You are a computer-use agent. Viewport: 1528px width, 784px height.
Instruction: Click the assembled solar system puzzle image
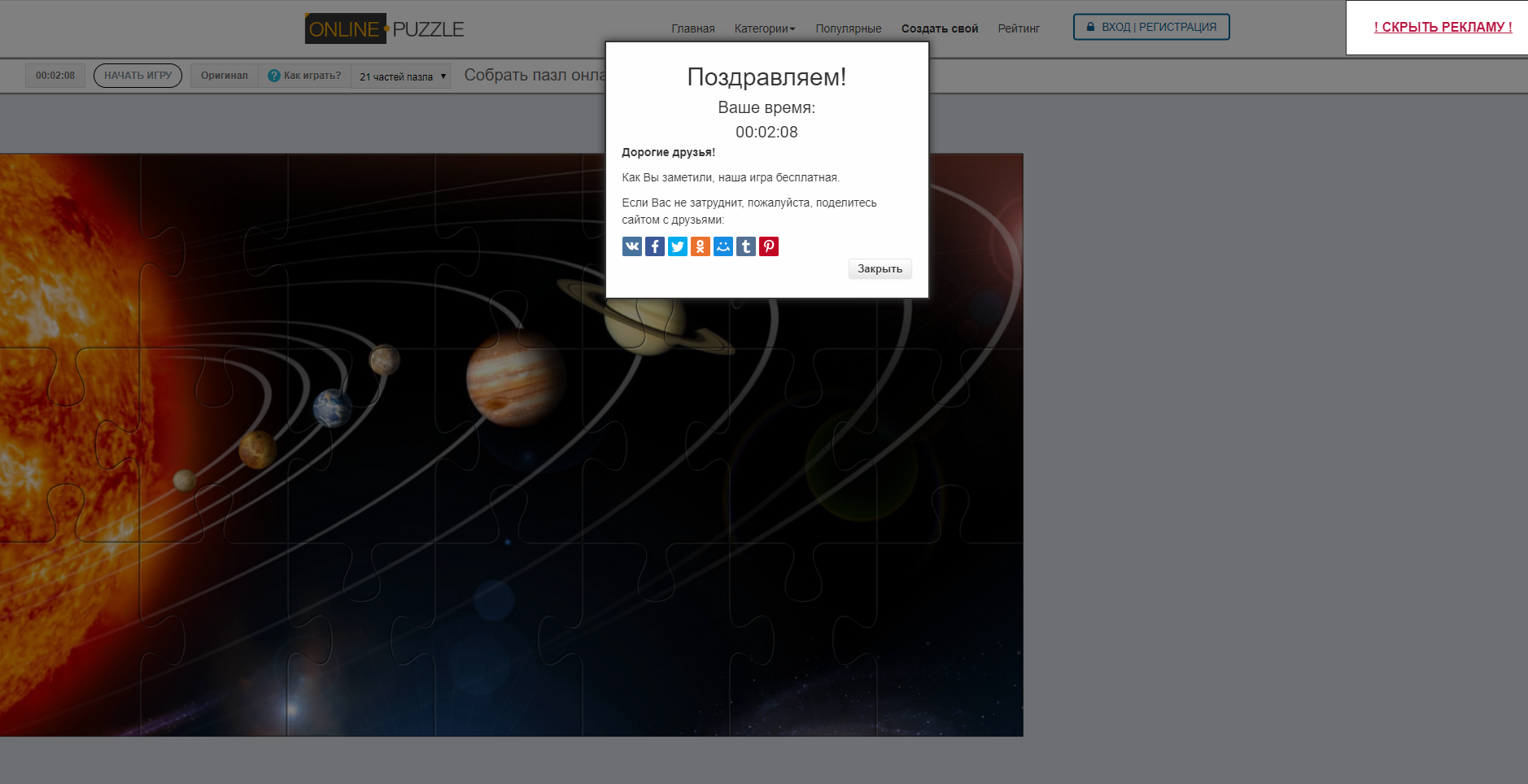[x=511, y=445]
